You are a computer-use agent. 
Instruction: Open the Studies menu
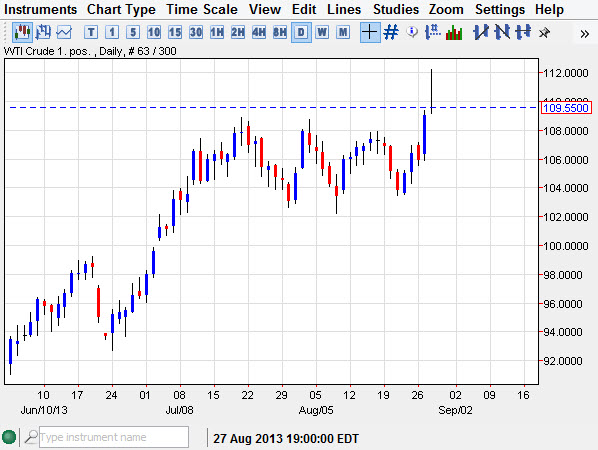[396, 9]
